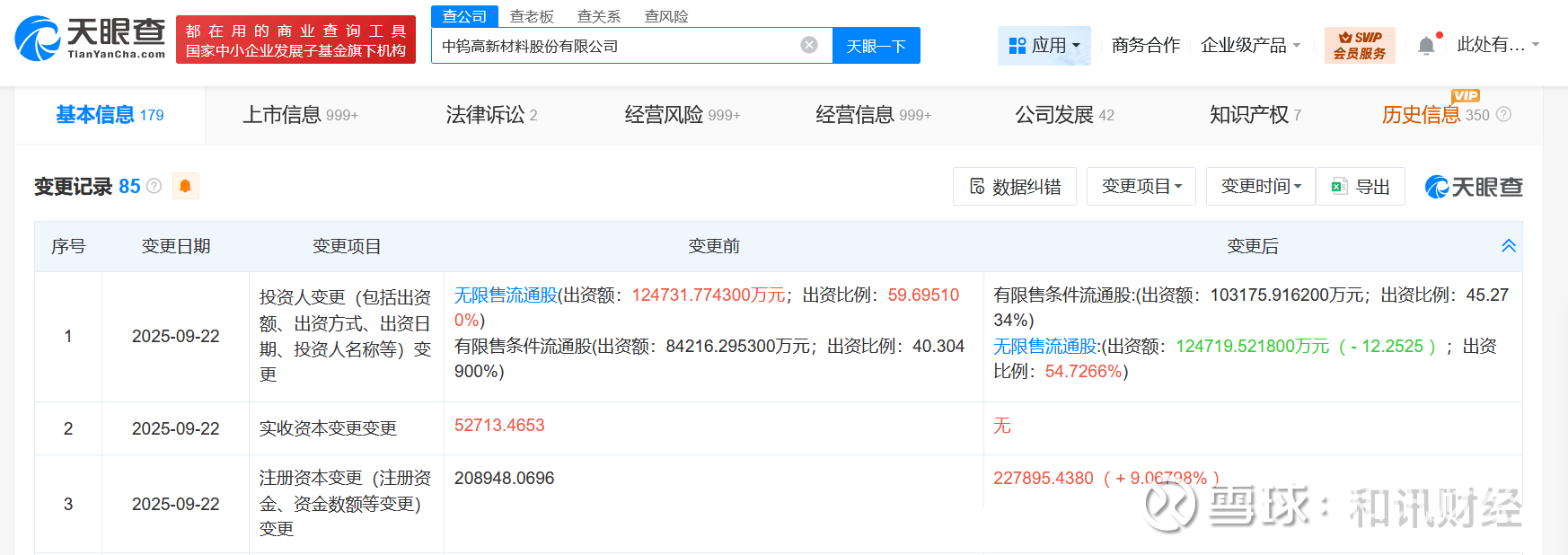Click the red 无 cell in row 2

pyautogui.click(x=1002, y=426)
